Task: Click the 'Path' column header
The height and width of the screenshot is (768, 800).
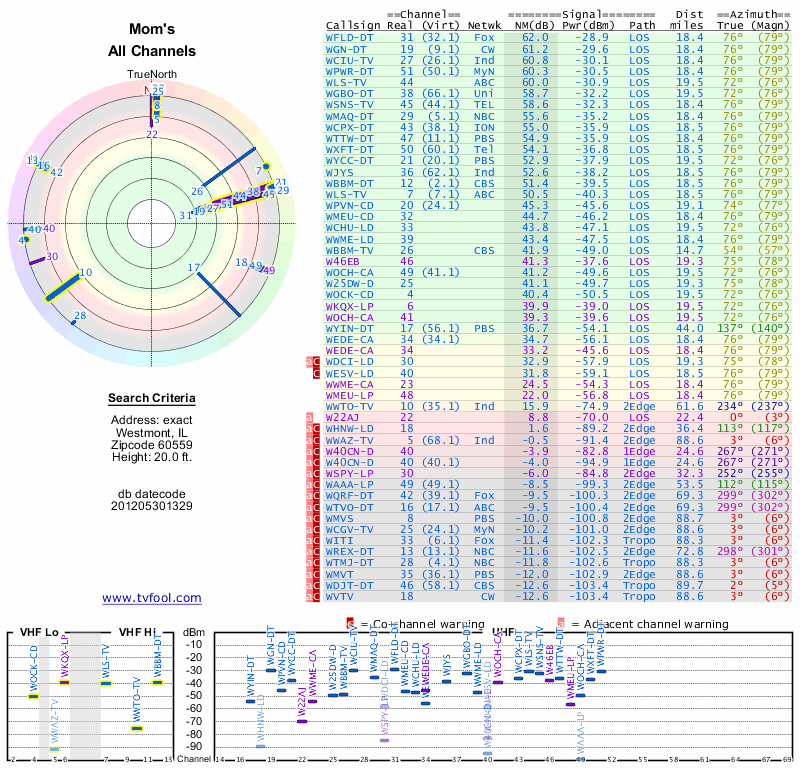Action: click(x=642, y=26)
